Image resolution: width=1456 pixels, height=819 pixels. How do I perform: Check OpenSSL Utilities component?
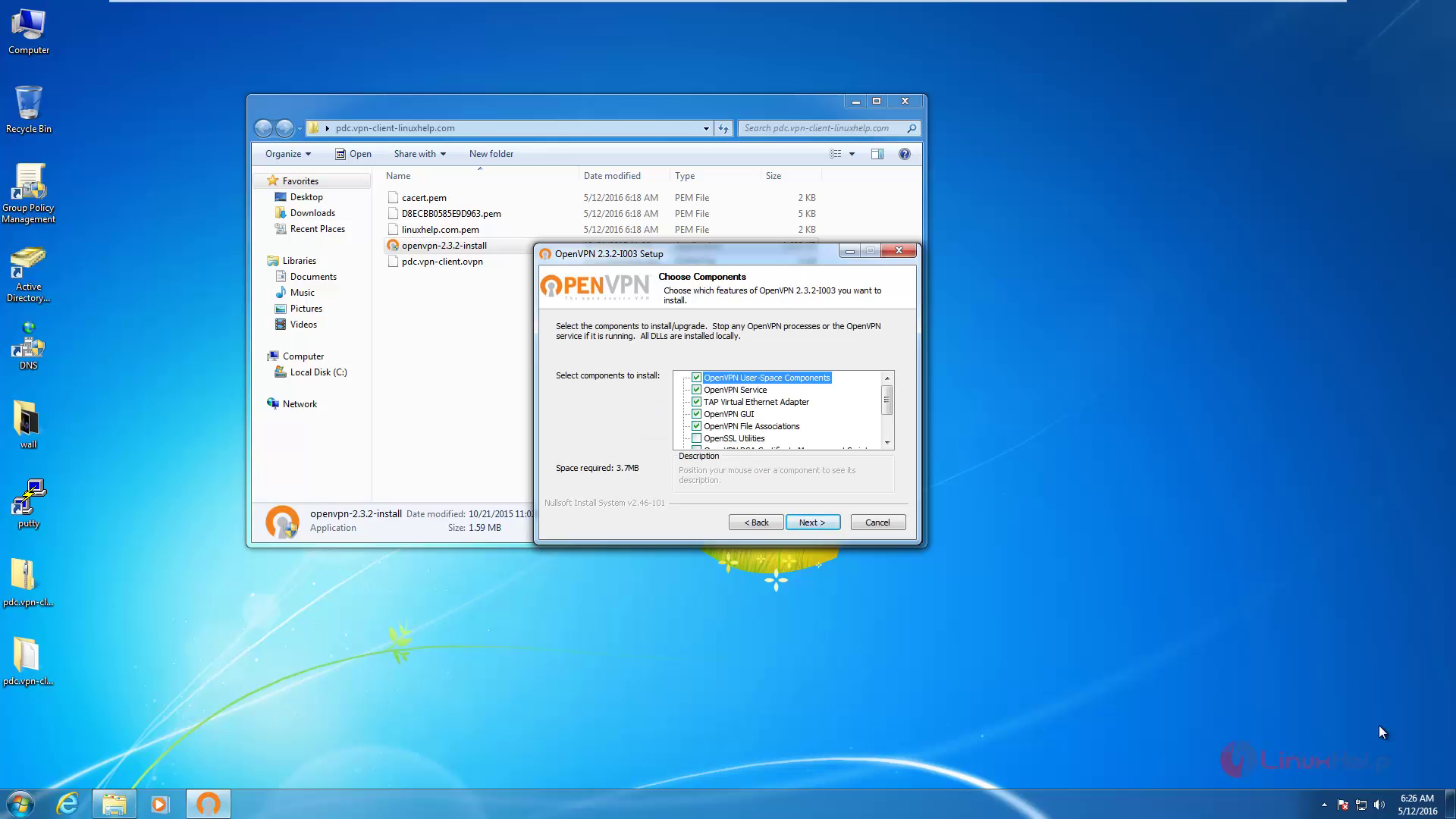(696, 438)
